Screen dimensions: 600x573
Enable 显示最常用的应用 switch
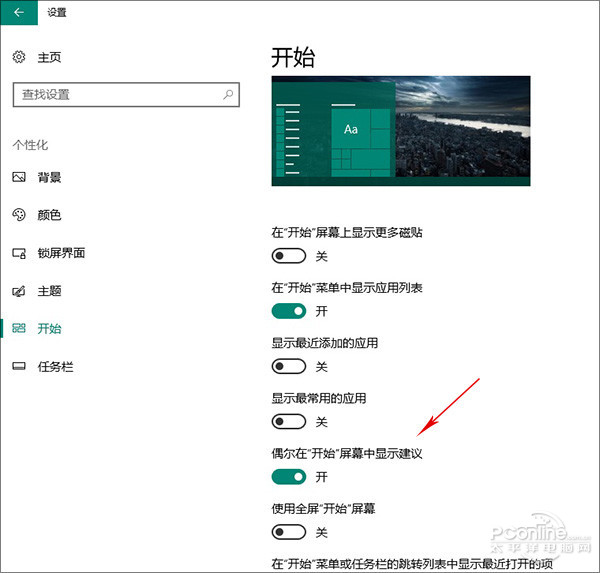point(289,422)
